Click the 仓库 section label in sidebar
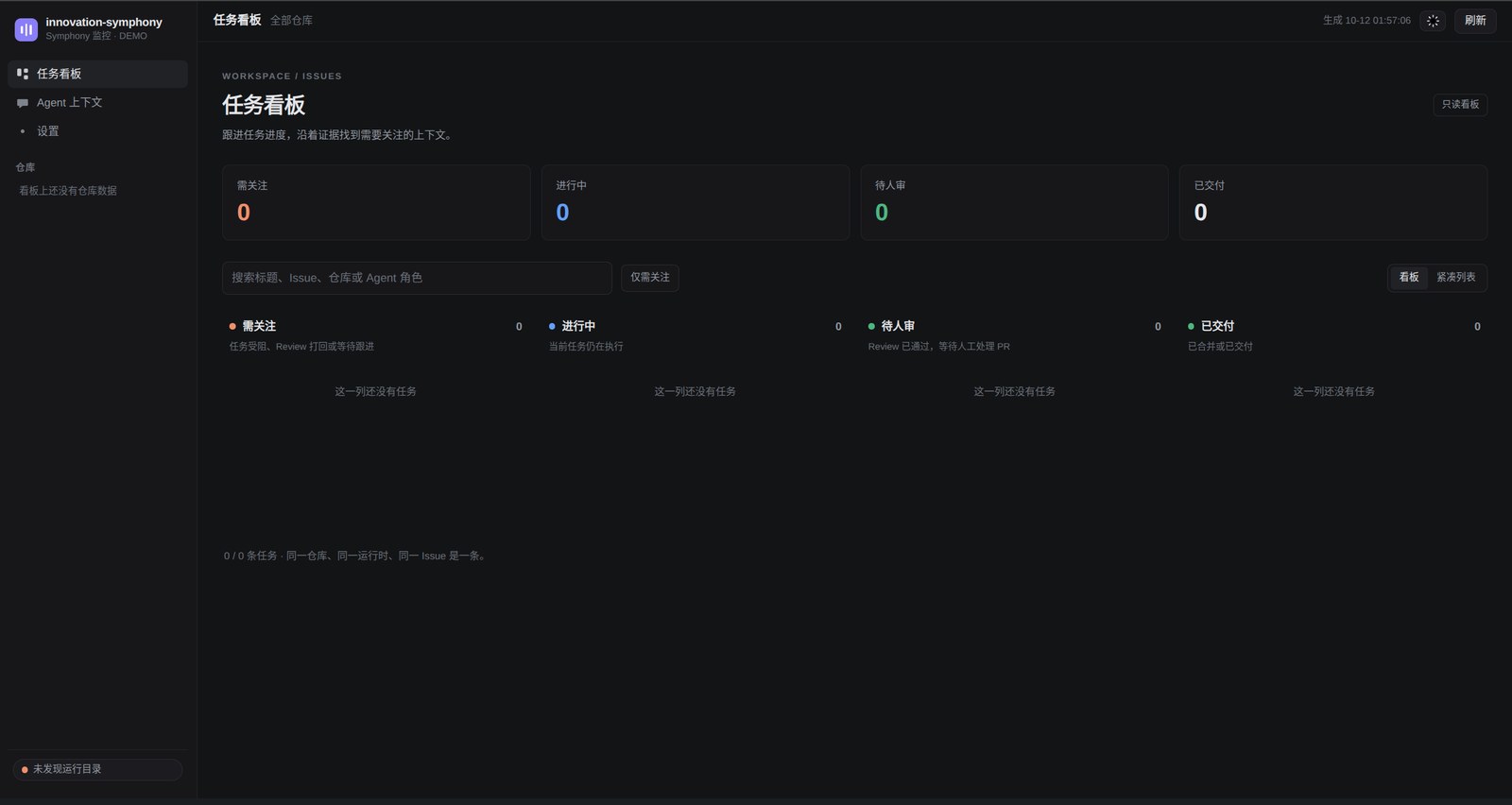The width and height of the screenshot is (1512, 805). tap(26, 167)
